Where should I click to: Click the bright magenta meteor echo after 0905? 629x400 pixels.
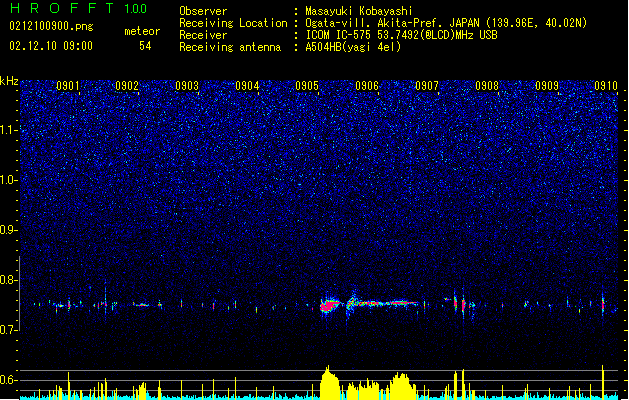(329, 306)
